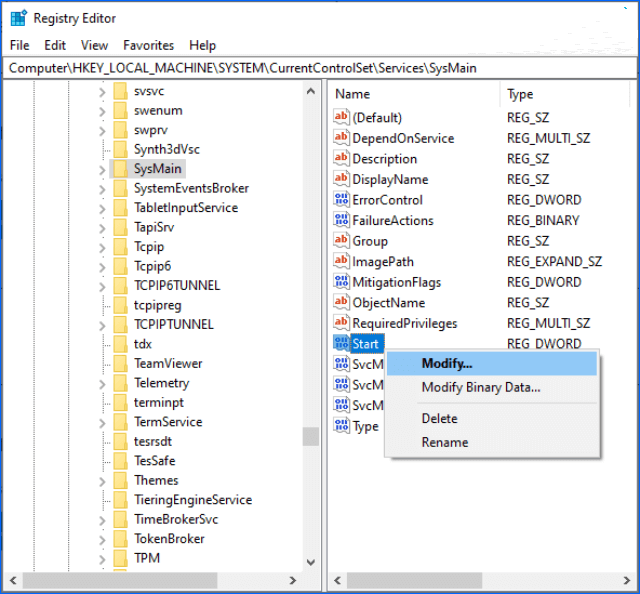Expand the SysMain key
The width and height of the screenshot is (640, 594).
[102, 169]
